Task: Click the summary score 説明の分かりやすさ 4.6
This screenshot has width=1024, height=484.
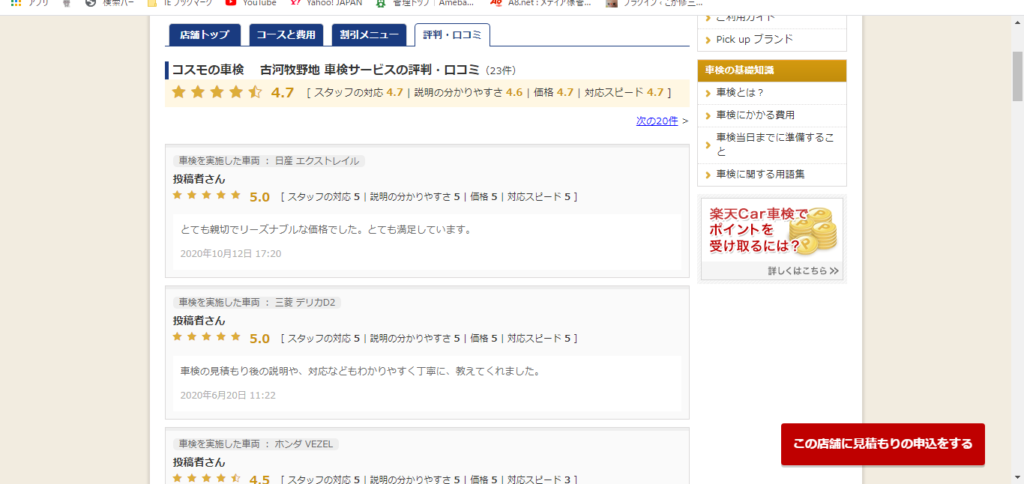Action: (x=468, y=93)
